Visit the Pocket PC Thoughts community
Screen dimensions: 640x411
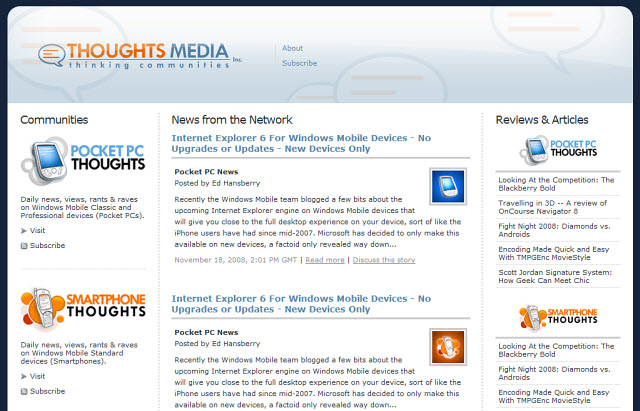tap(37, 231)
